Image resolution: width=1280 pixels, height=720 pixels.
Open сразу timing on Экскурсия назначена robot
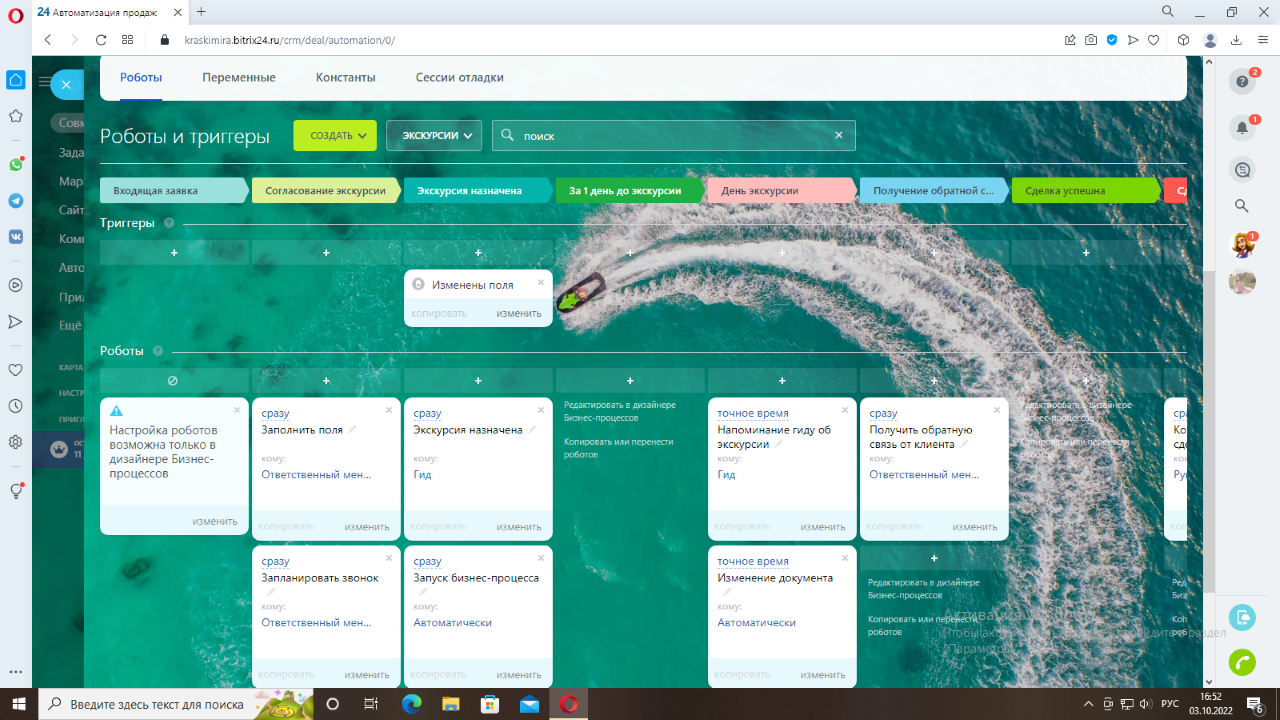tap(427, 413)
